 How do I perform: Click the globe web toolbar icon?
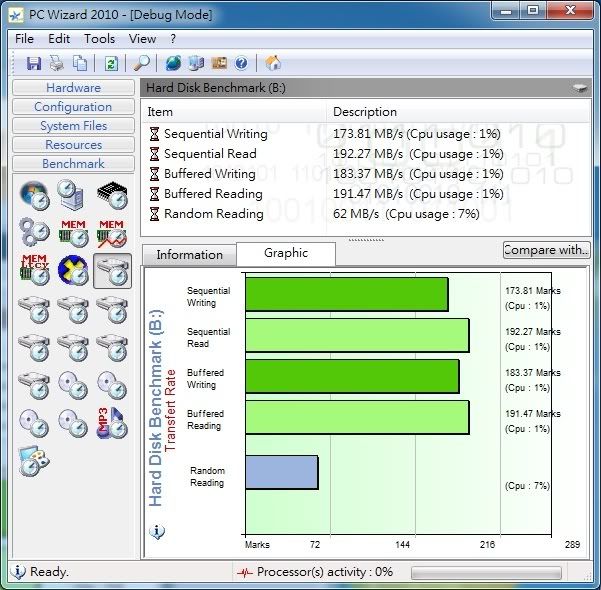[x=173, y=63]
